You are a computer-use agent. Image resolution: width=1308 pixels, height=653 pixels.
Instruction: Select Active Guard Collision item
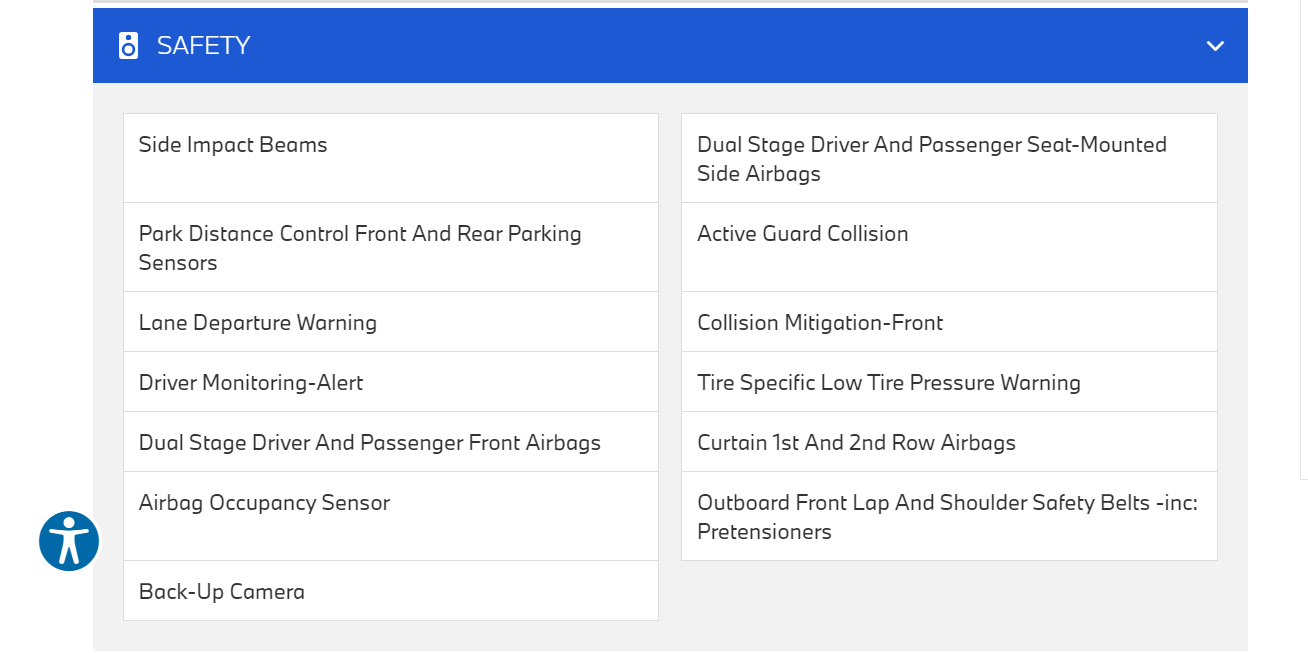pos(803,234)
